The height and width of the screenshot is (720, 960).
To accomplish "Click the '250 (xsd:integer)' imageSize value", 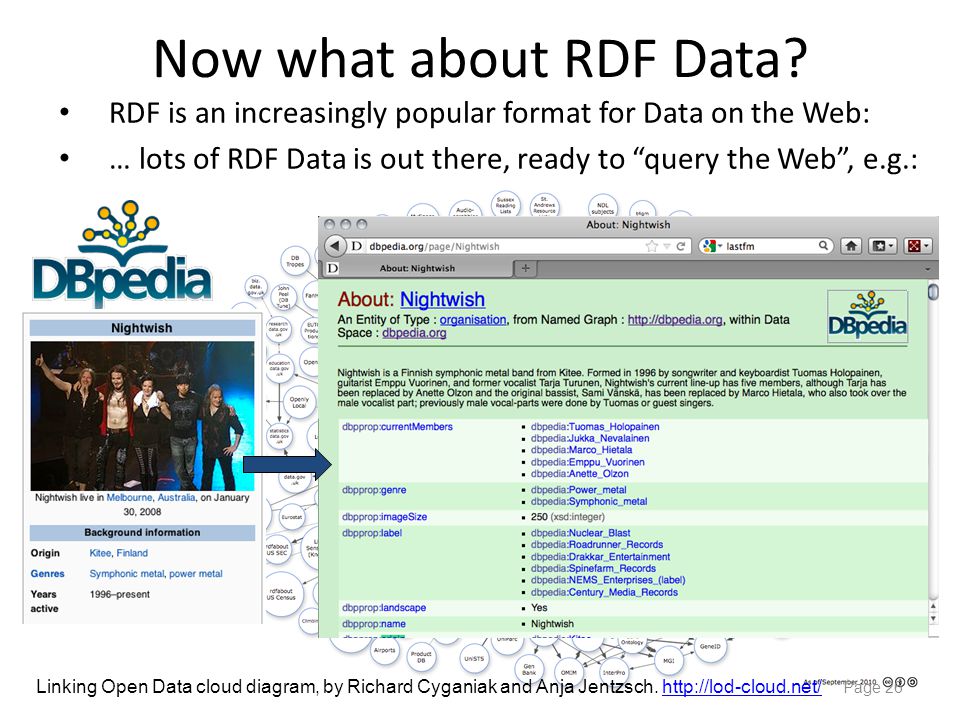I will 568,517.
